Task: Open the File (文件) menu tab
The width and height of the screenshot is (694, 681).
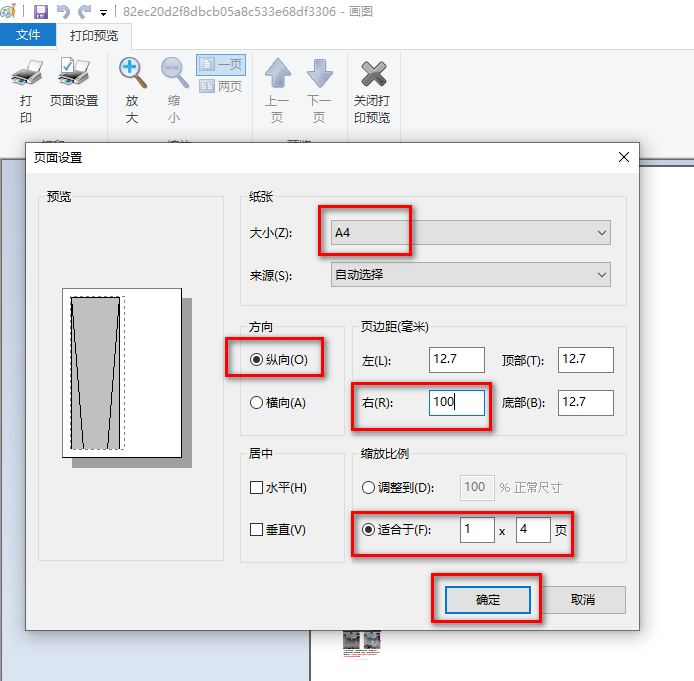Action: [x=29, y=35]
